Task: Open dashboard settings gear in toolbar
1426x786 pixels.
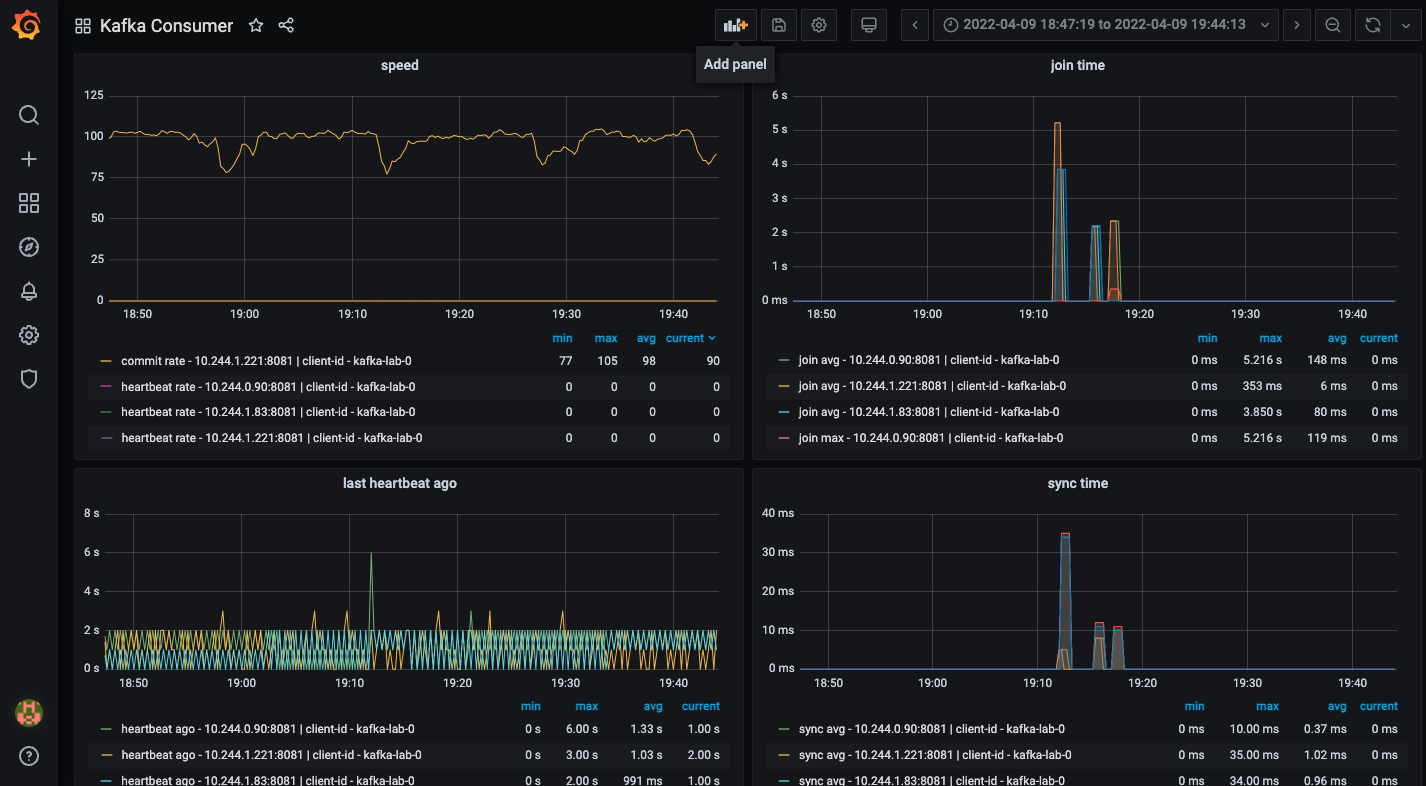Action: point(819,25)
